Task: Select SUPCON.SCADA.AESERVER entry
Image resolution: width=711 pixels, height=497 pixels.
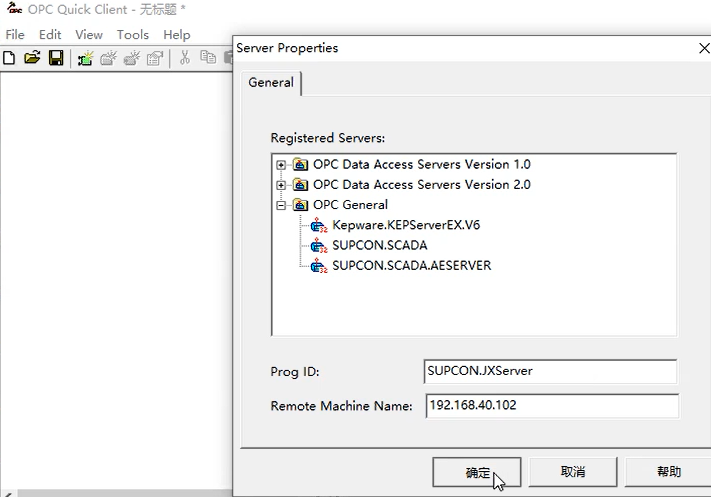Action: click(411, 265)
